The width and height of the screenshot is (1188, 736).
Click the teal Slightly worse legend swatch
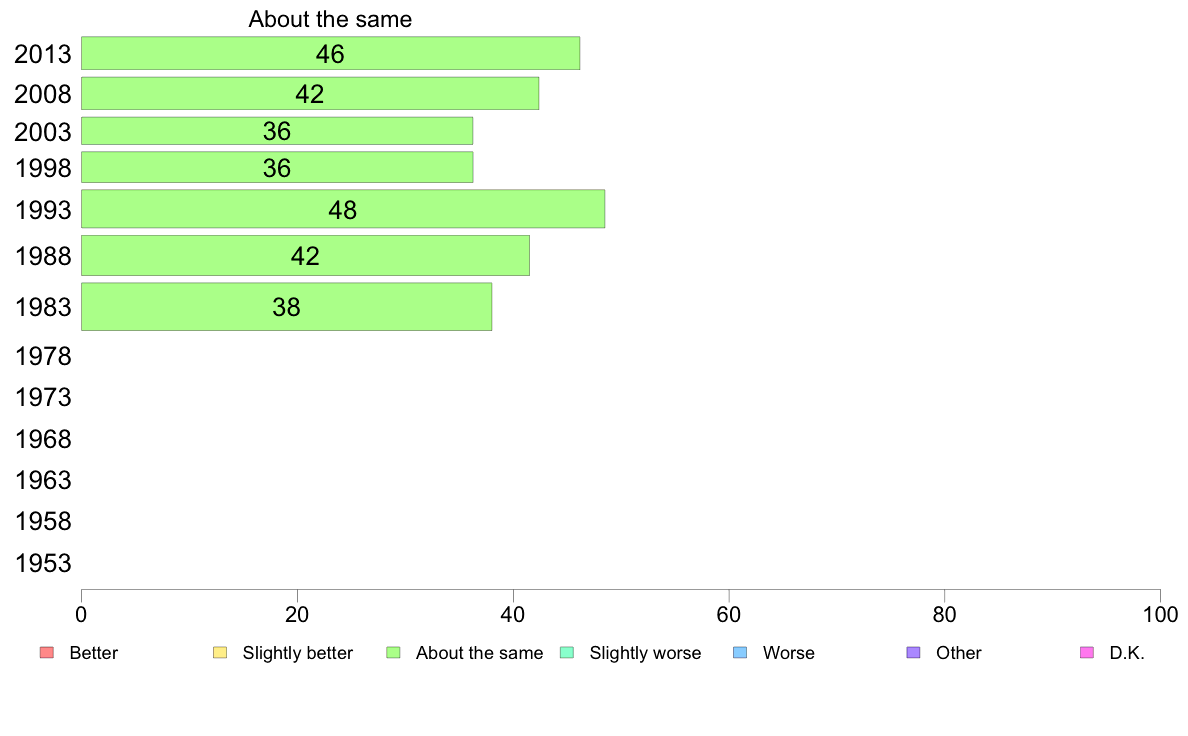click(567, 653)
